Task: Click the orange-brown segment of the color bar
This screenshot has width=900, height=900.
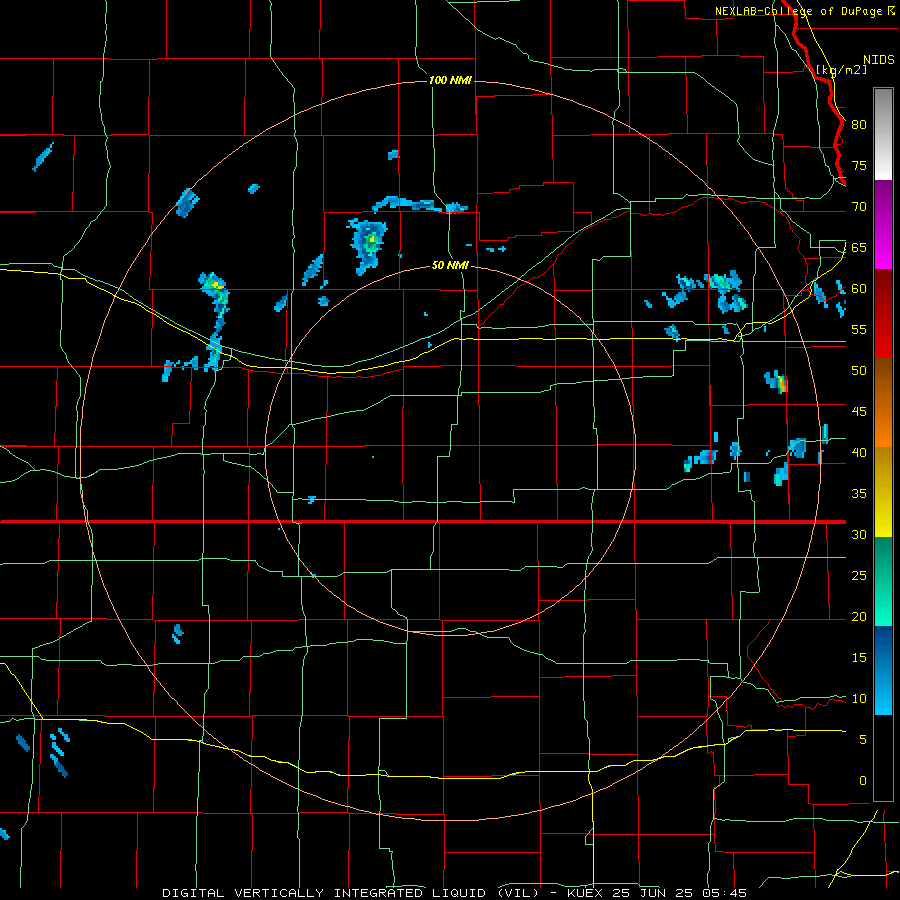Action: [883, 402]
